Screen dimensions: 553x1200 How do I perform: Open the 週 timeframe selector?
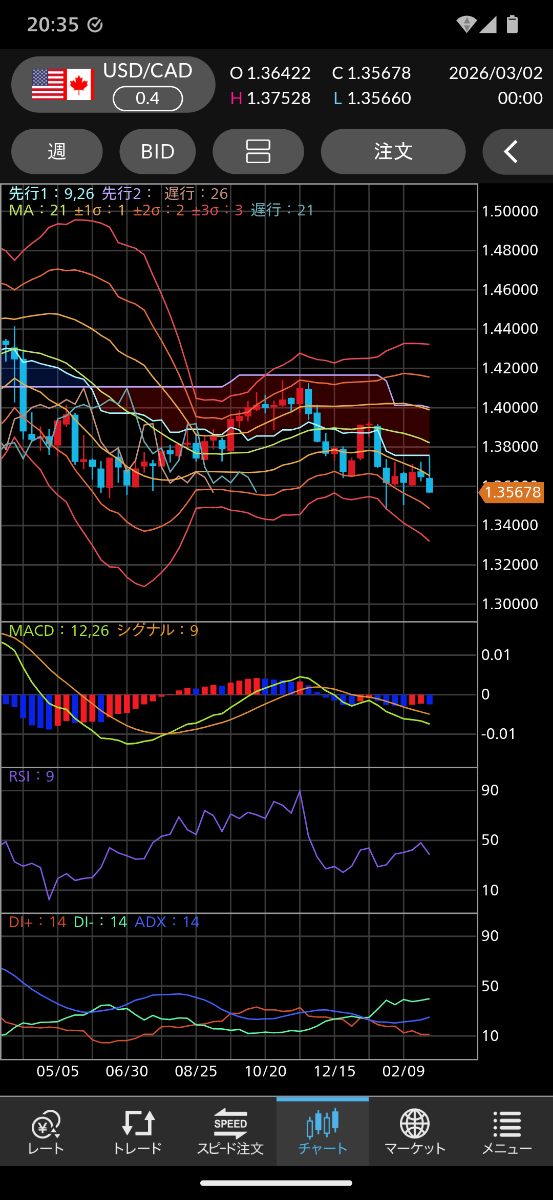(x=57, y=152)
